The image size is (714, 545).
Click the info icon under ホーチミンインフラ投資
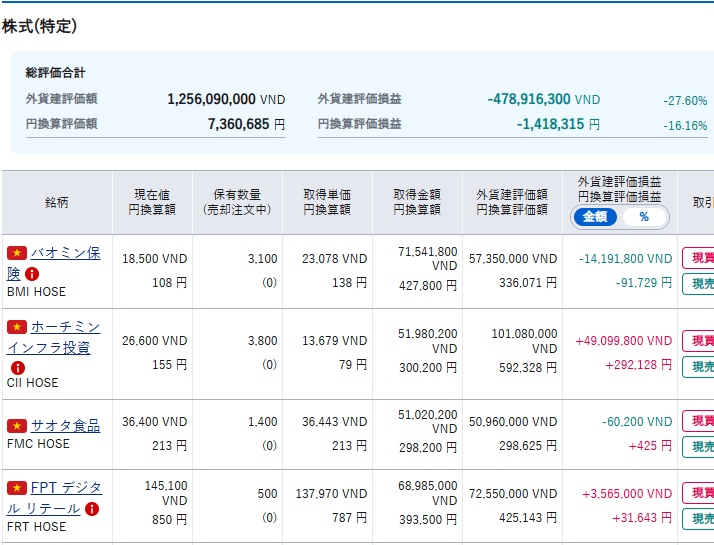(17, 367)
